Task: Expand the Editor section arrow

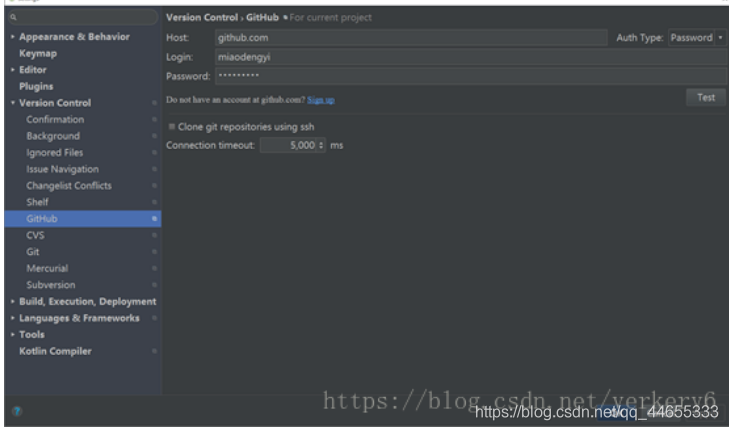Action: pos(13,70)
